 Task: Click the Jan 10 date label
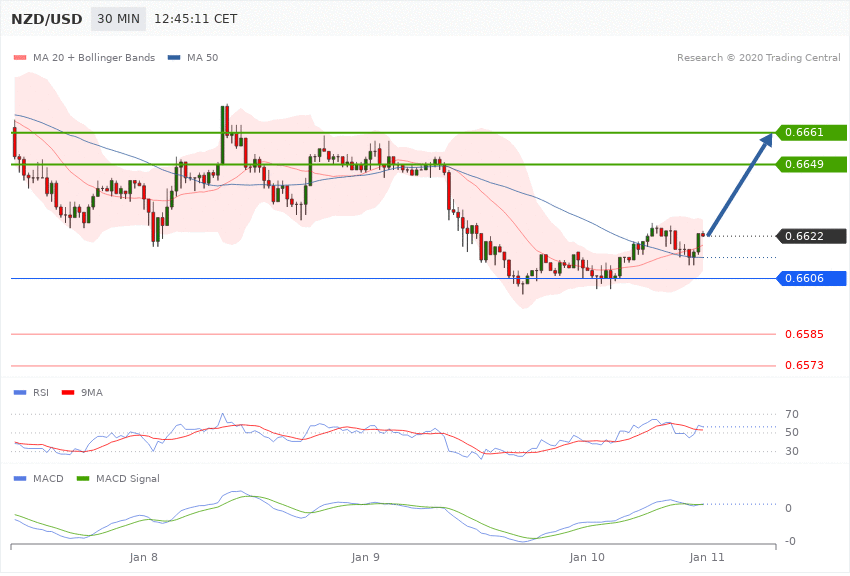tap(587, 558)
